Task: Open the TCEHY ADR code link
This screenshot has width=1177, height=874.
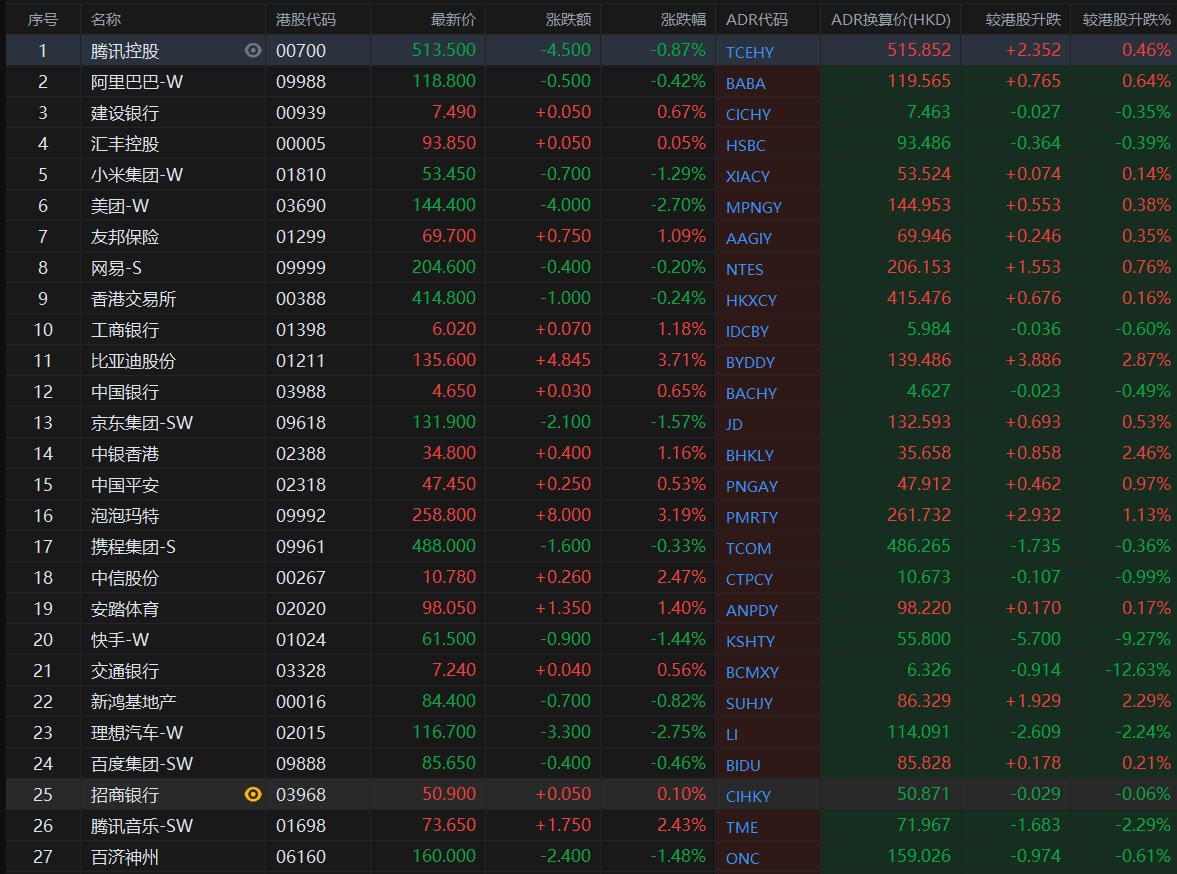Action: (750, 51)
